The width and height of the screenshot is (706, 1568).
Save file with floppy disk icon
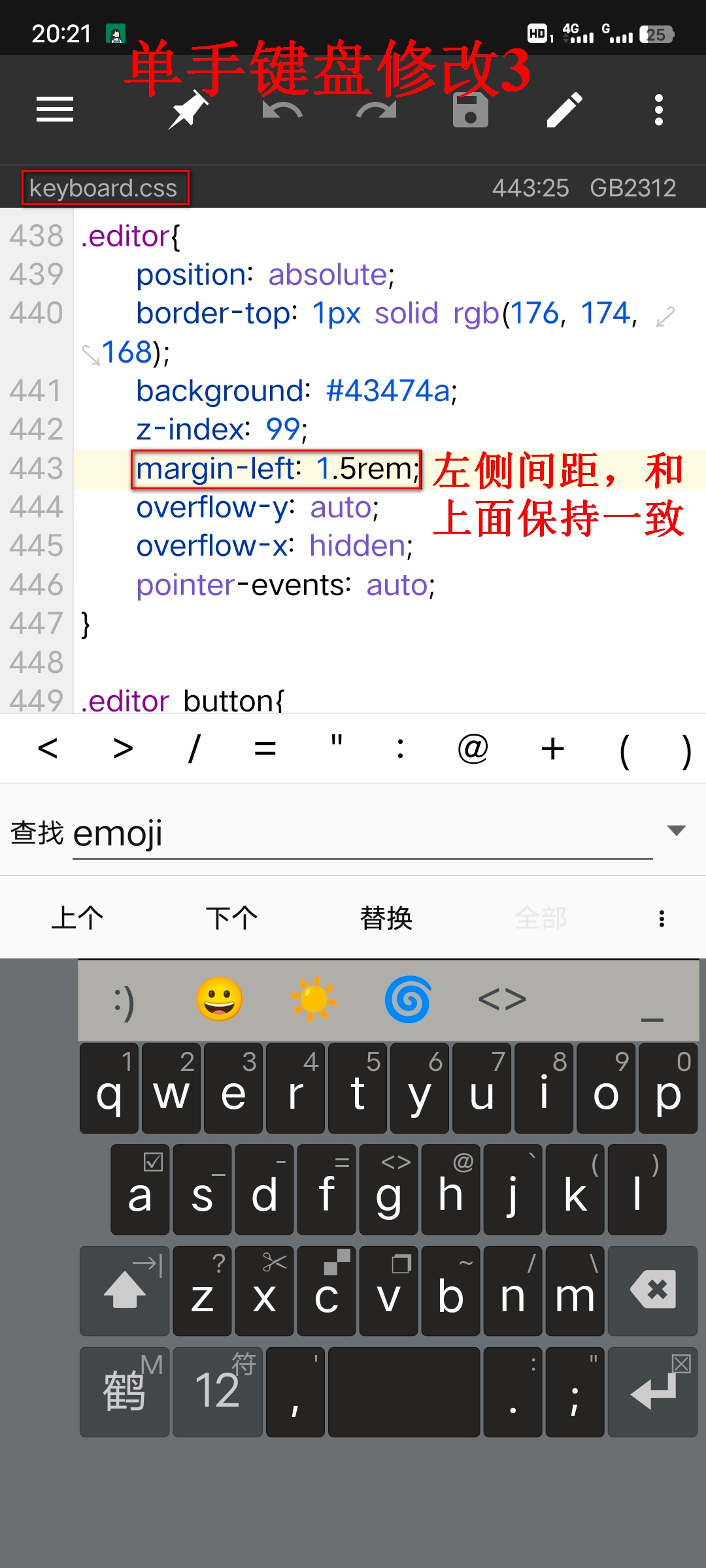click(x=471, y=110)
